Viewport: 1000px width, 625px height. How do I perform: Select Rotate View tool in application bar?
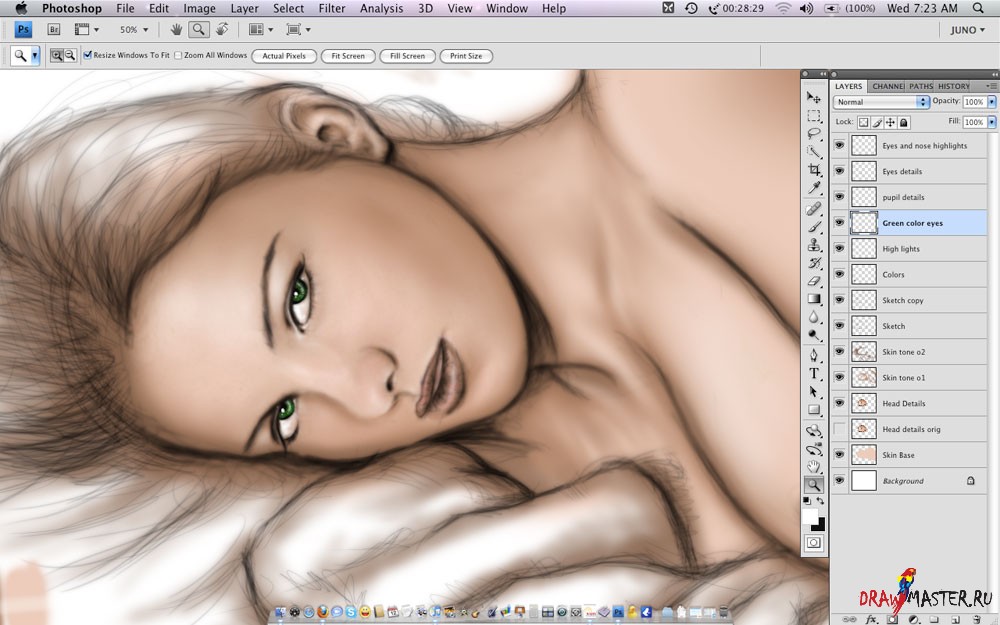[x=222, y=29]
